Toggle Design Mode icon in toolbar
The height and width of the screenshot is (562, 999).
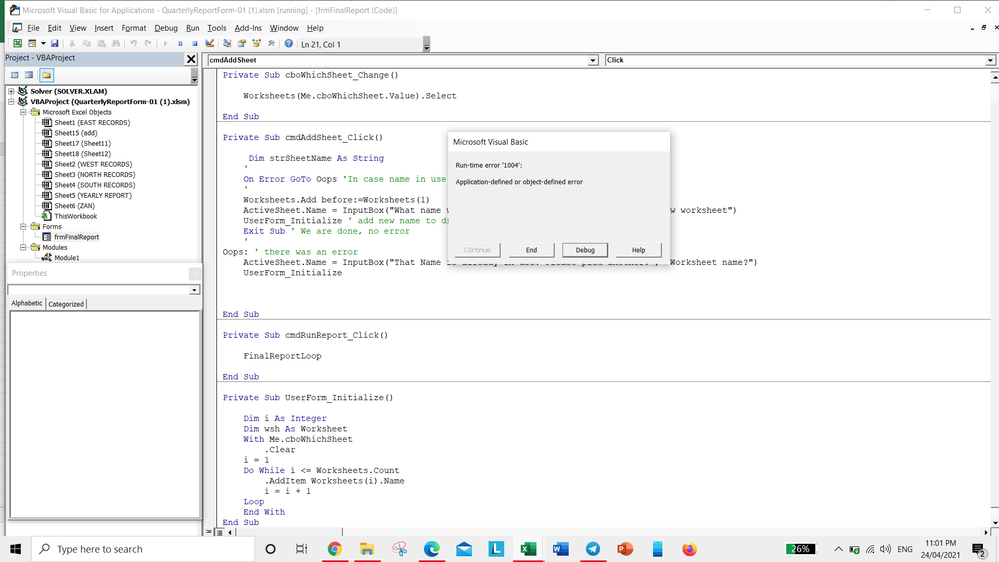click(210, 44)
